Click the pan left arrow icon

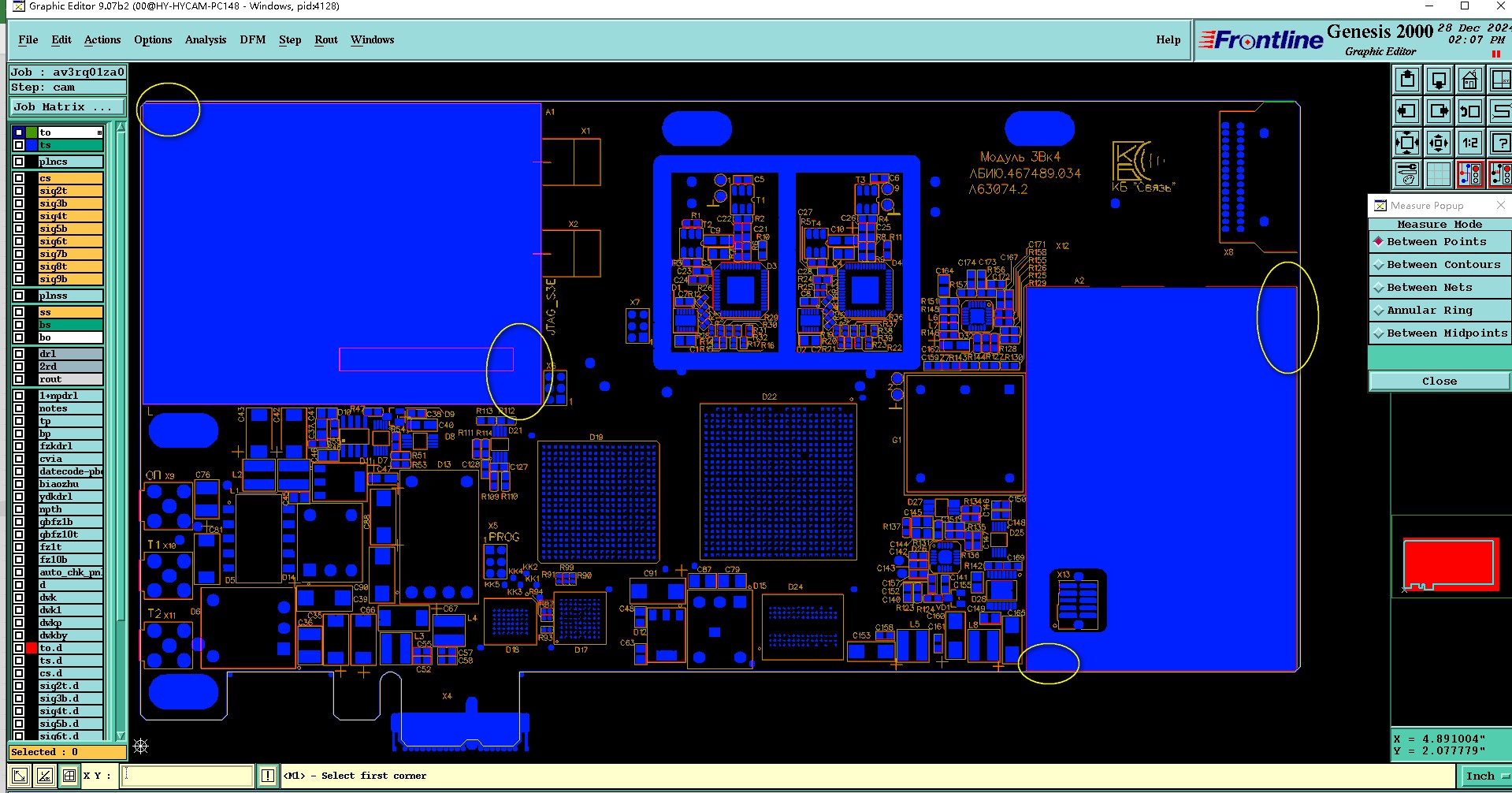tap(1407, 111)
